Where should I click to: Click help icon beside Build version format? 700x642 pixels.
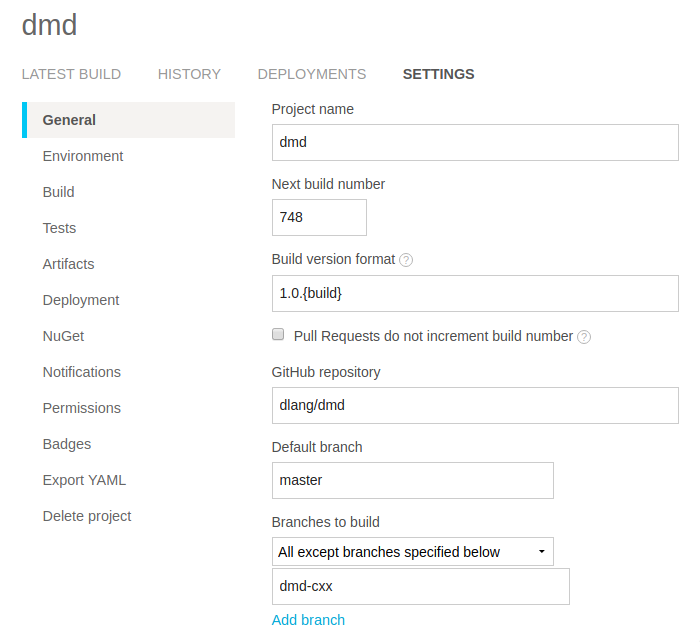point(406,260)
